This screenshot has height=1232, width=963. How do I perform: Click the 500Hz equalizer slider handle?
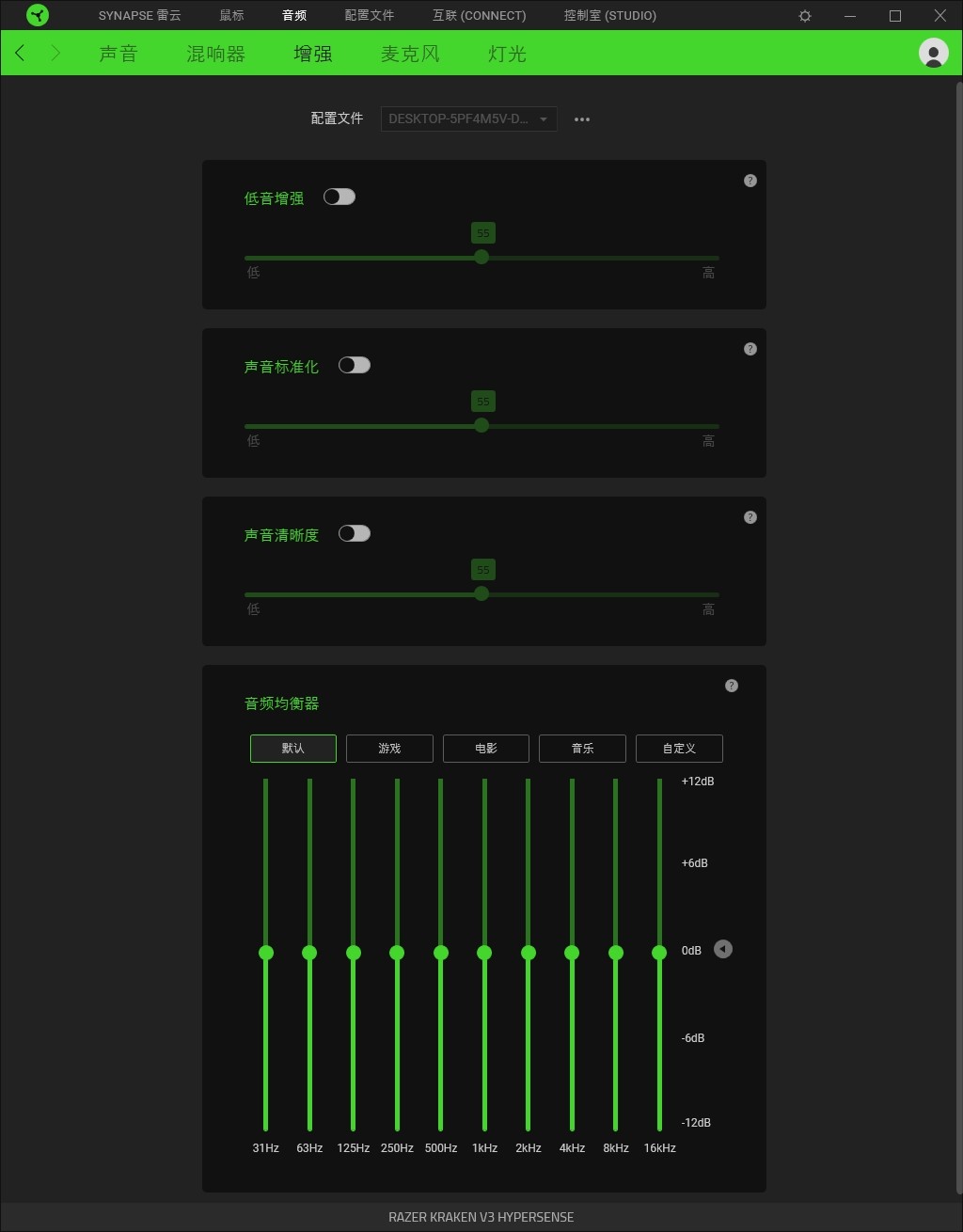tap(441, 953)
